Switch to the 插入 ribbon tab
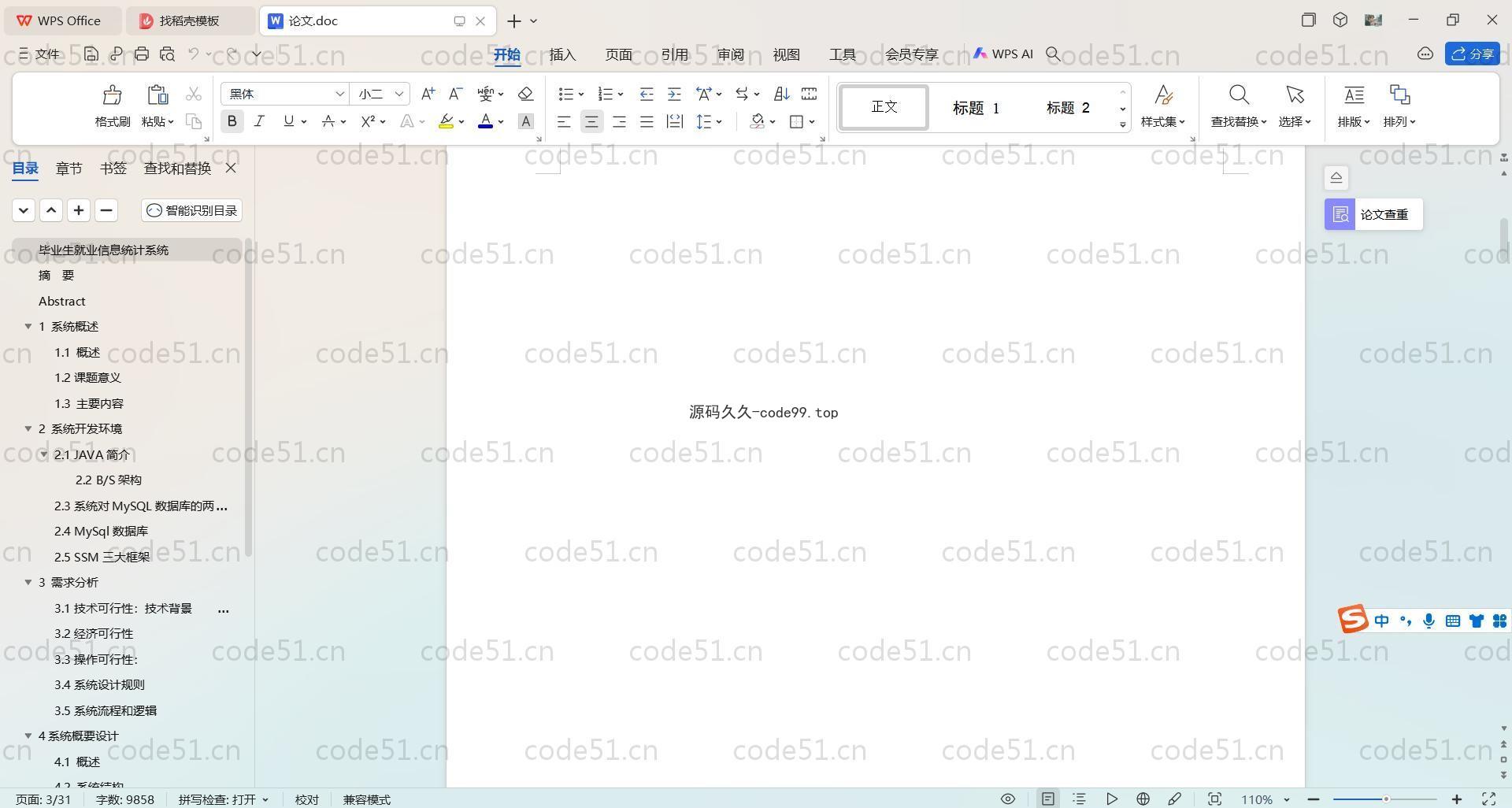The image size is (1512, 808). 562,54
